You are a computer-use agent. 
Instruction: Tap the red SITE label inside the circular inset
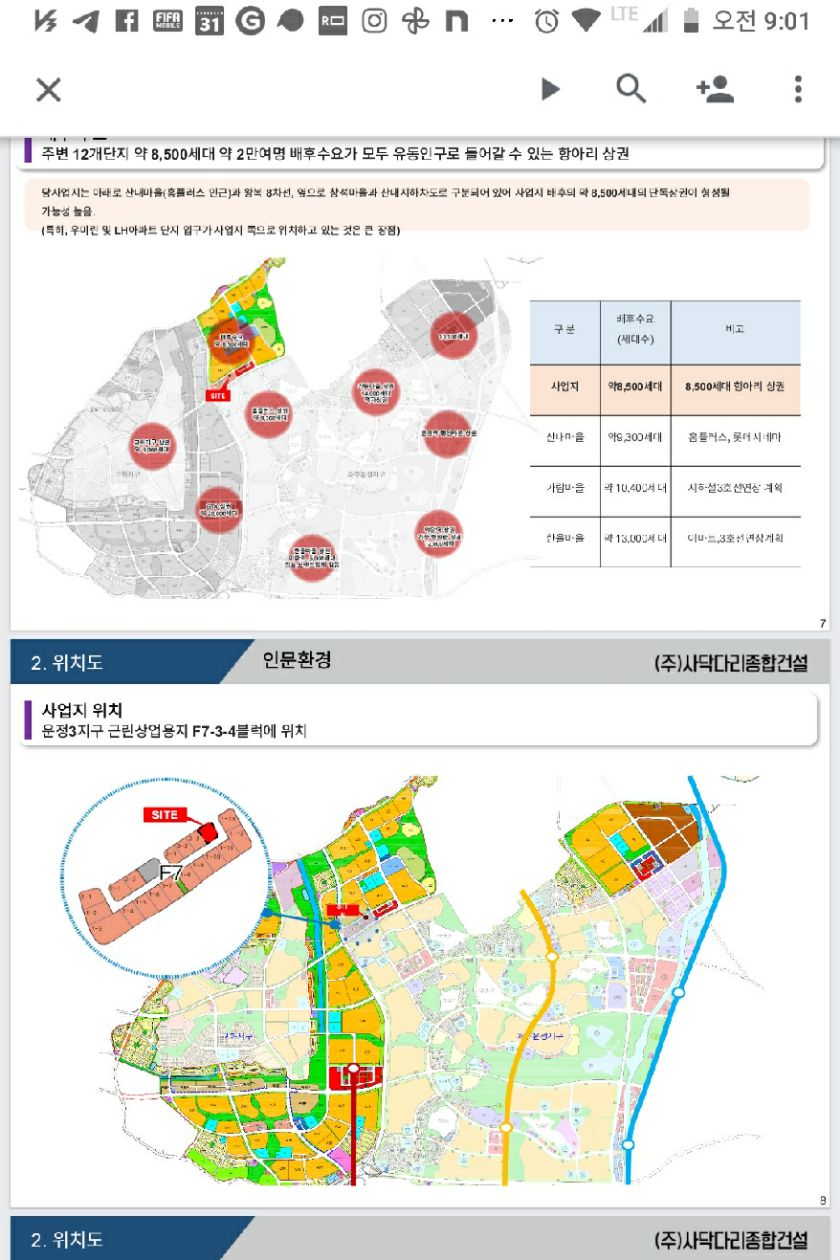coord(165,815)
